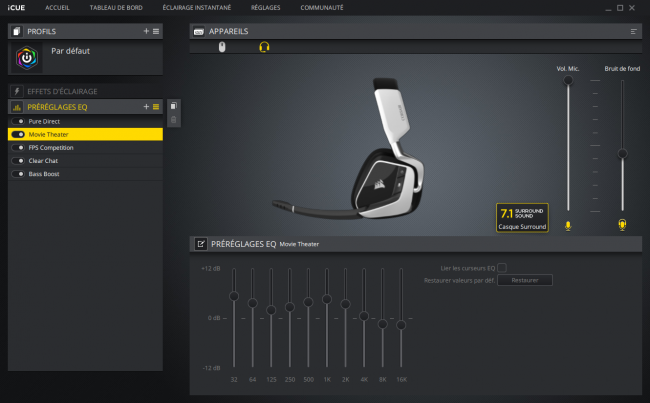Open the Appareils panel options icon
Image resolution: width=650 pixels, height=403 pixels.
[x=633, y=32]
